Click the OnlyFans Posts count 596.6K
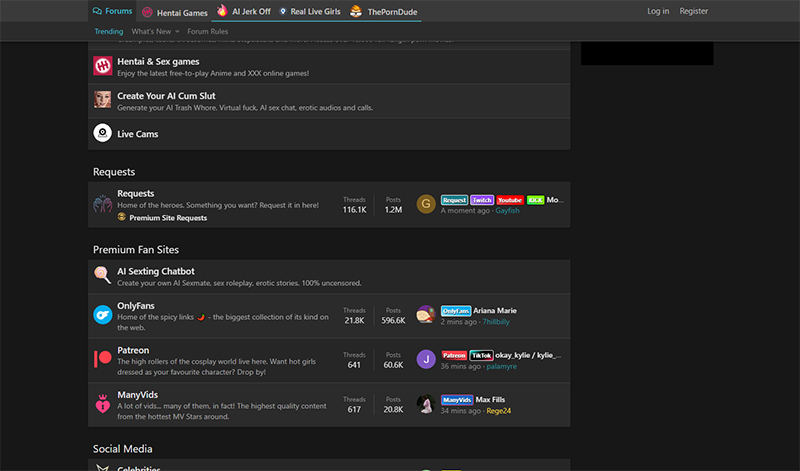 [x=393, y=320]
